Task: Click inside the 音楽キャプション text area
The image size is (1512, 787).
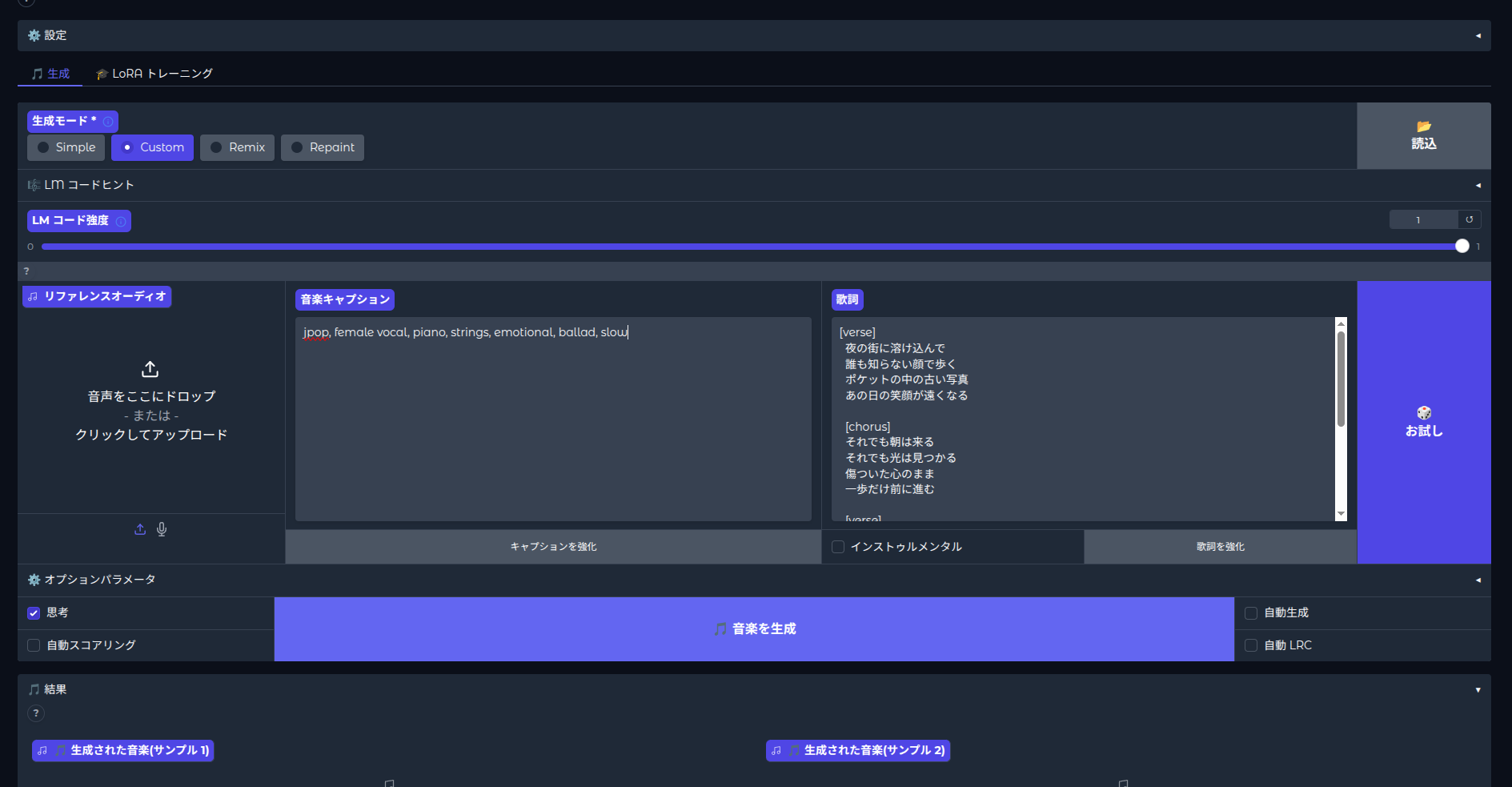Action: [x=553, y=420]
